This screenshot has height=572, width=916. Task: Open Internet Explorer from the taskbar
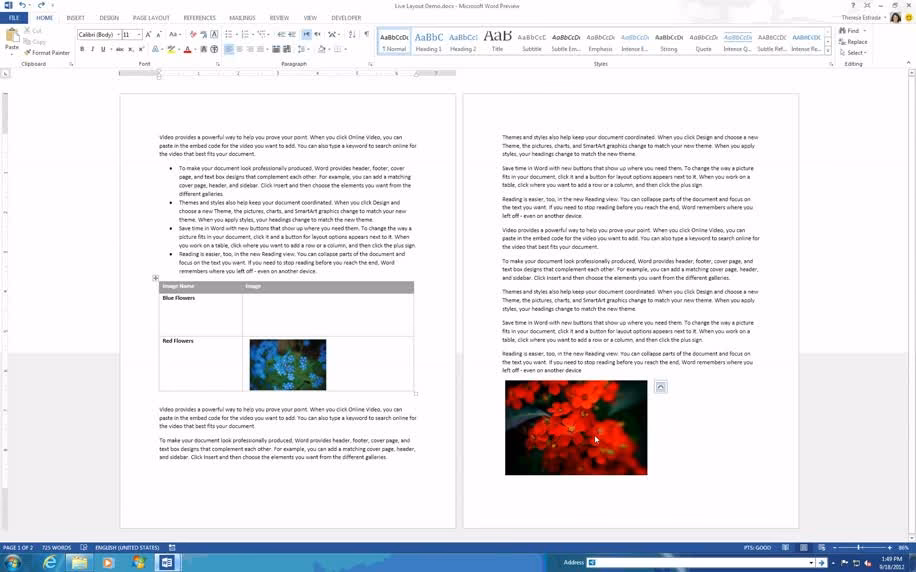coord(50,562)
